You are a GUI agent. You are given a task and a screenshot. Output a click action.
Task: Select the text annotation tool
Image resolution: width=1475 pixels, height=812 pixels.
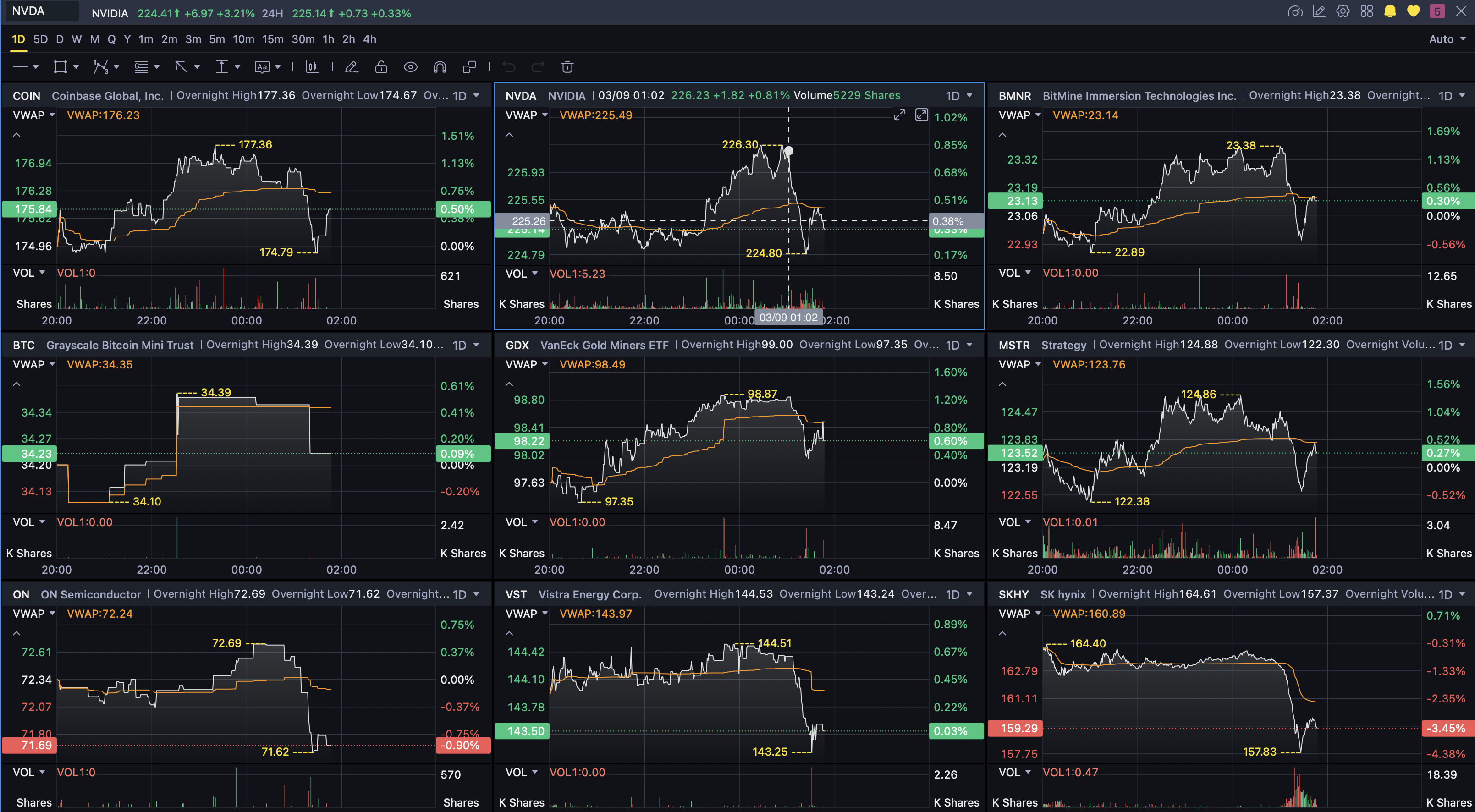[x=262, y=67]
